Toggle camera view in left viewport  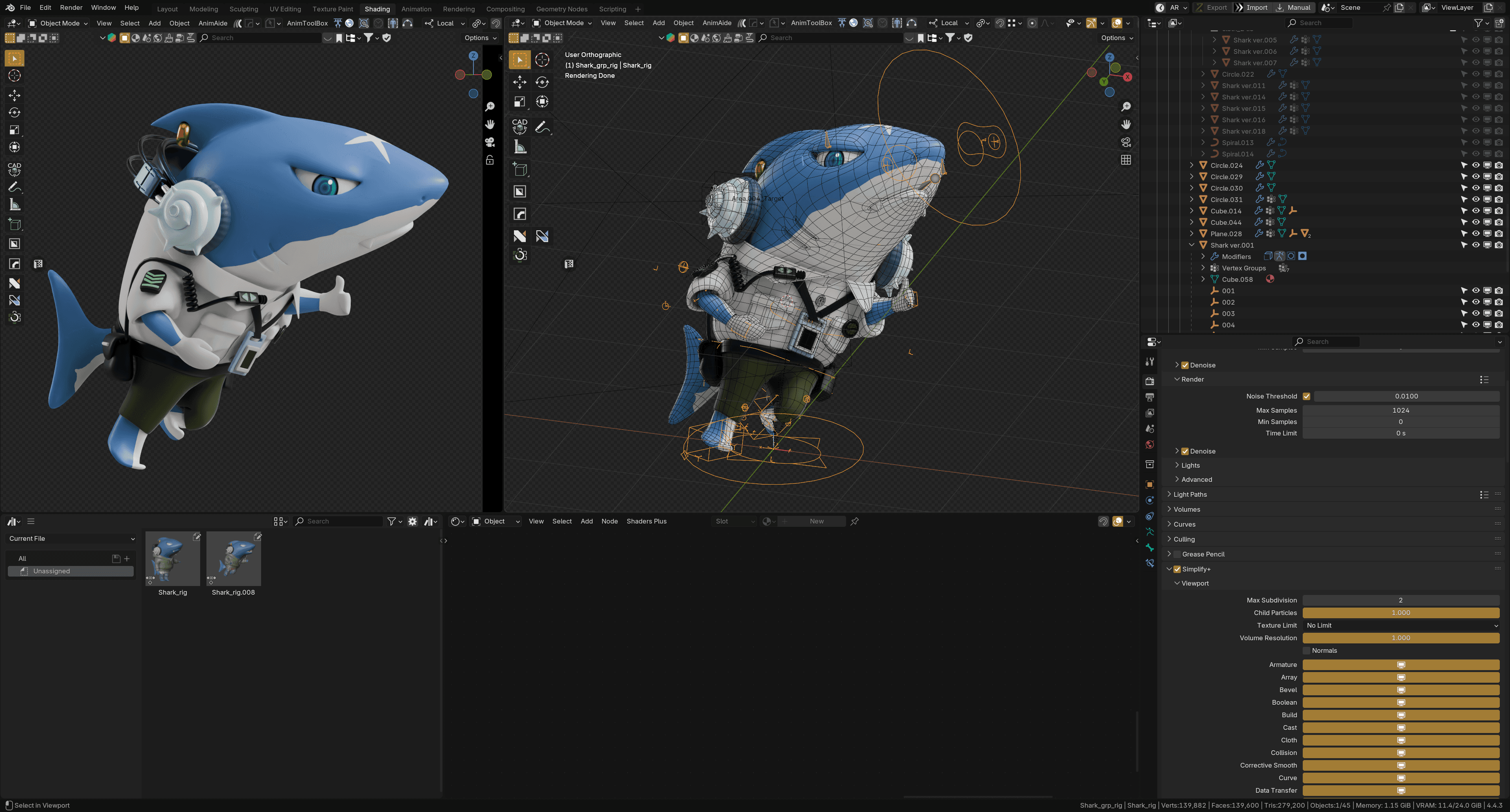[x=490, y=142]
